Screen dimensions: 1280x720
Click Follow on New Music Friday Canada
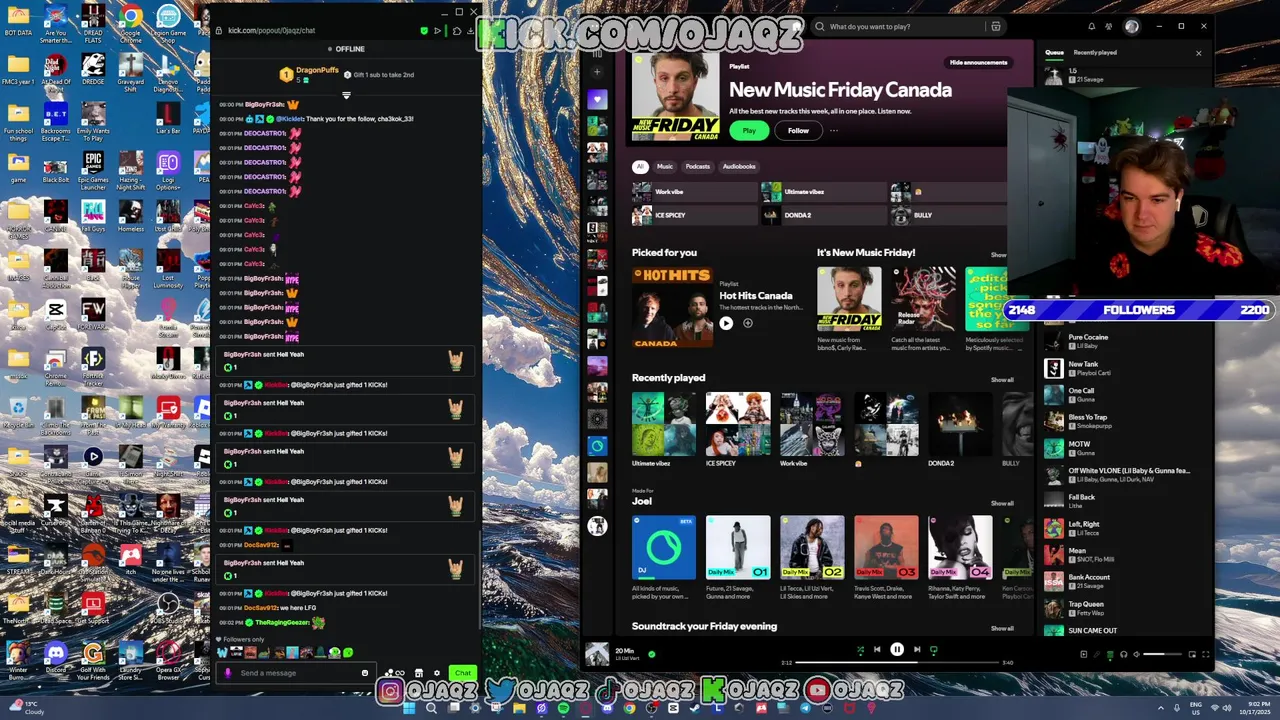click(x=798, y=130)
